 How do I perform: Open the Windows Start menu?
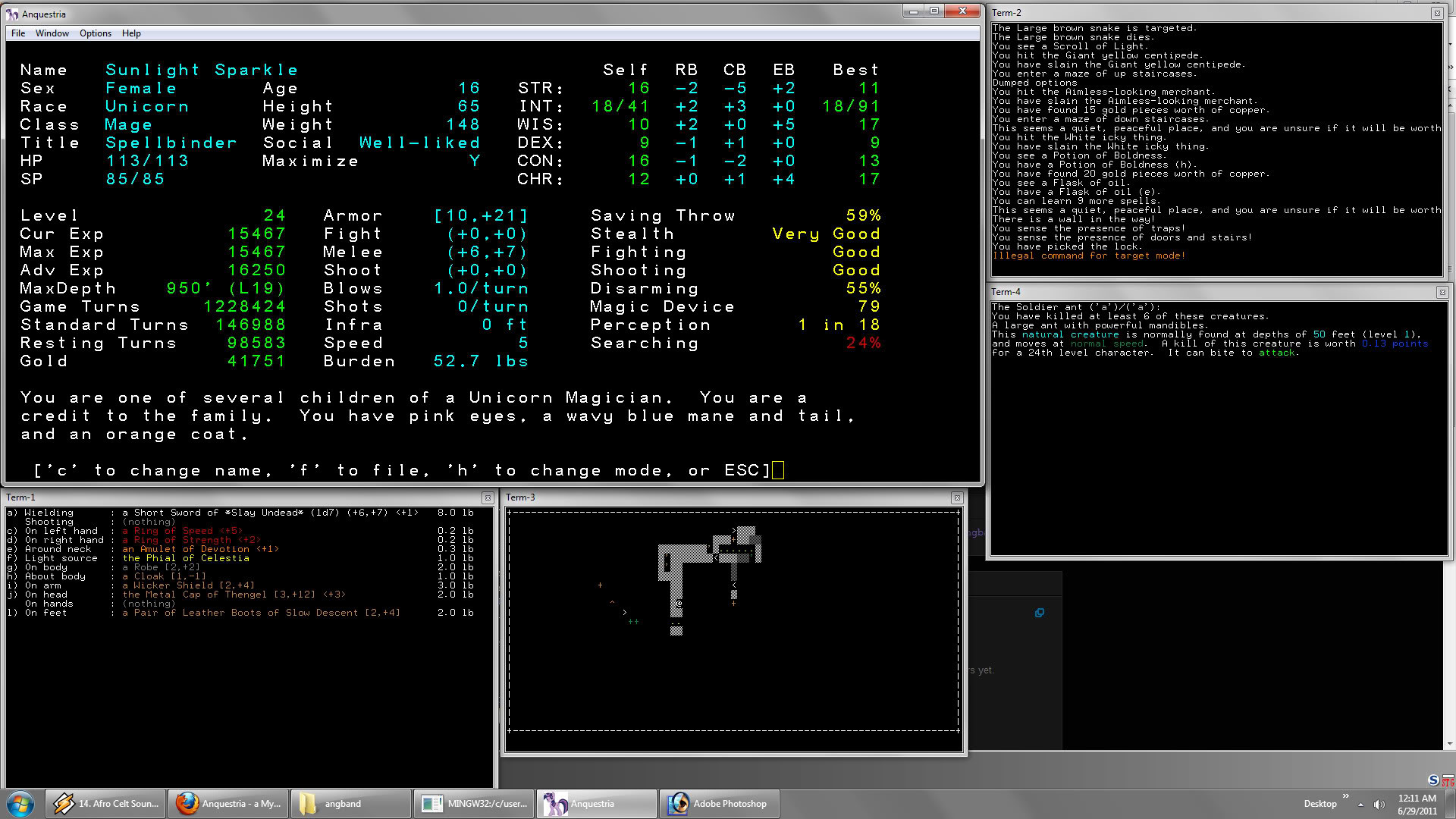click(x=20, y=804)
